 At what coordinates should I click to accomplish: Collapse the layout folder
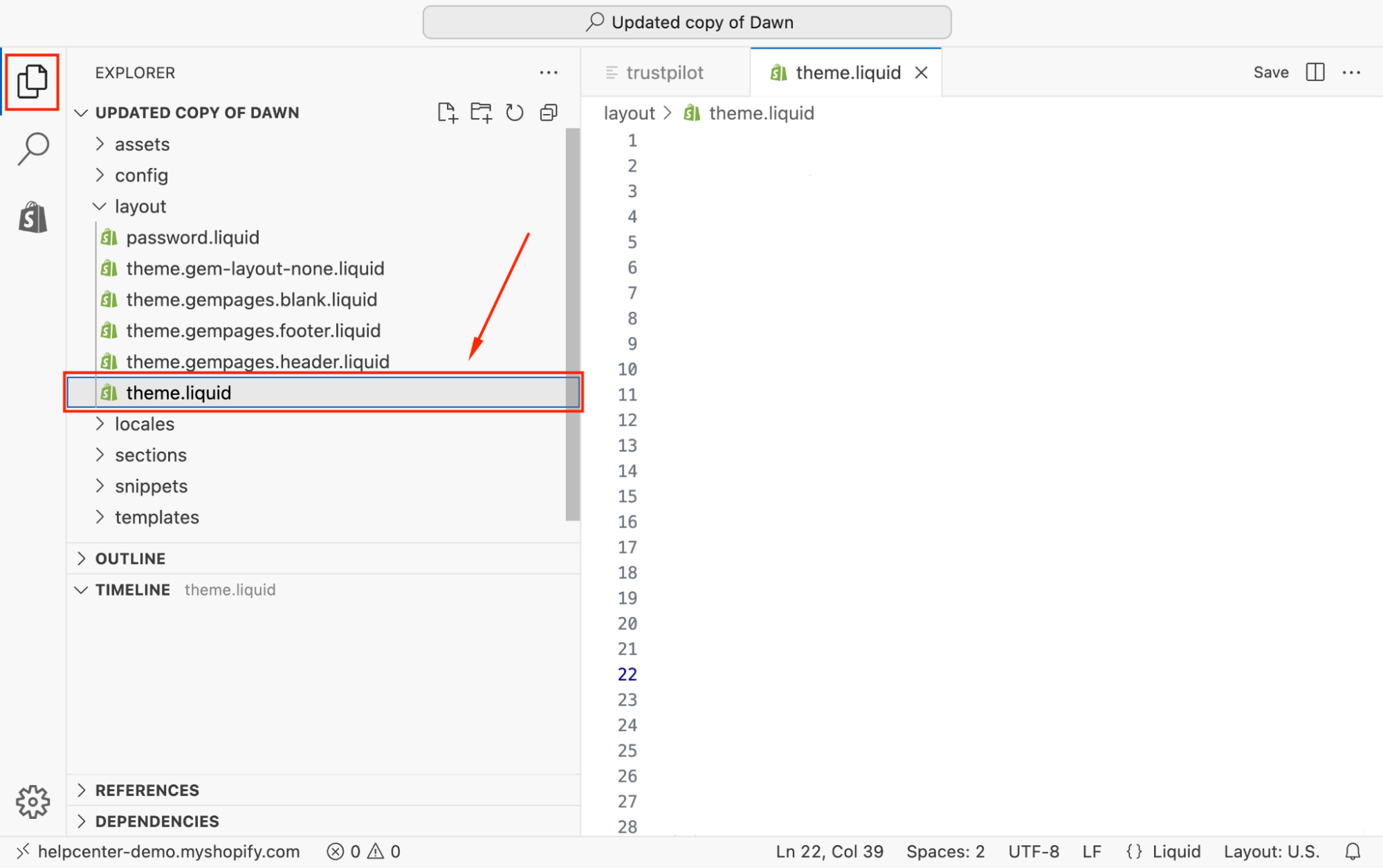tap(140, 206)
